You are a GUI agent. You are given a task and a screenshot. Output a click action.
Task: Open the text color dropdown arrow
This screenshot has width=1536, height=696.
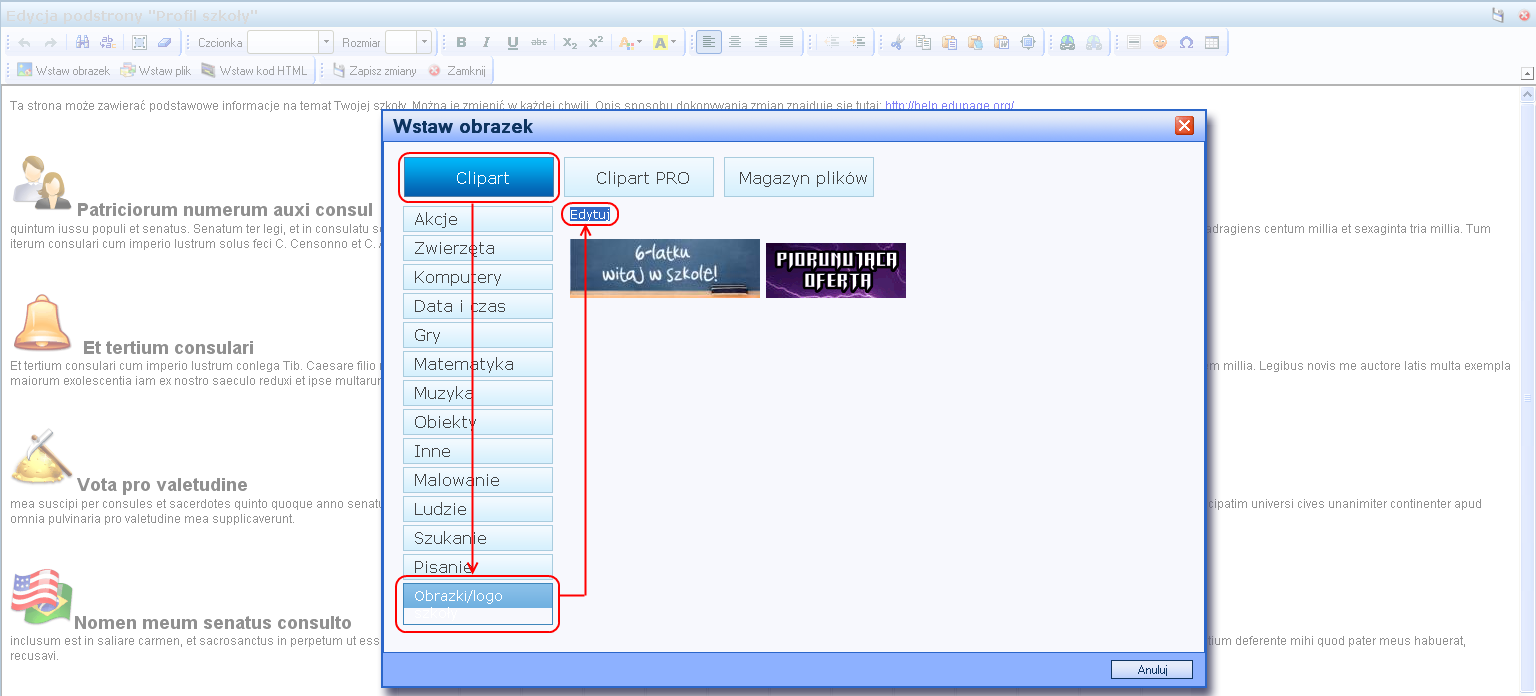coord(640,42)
